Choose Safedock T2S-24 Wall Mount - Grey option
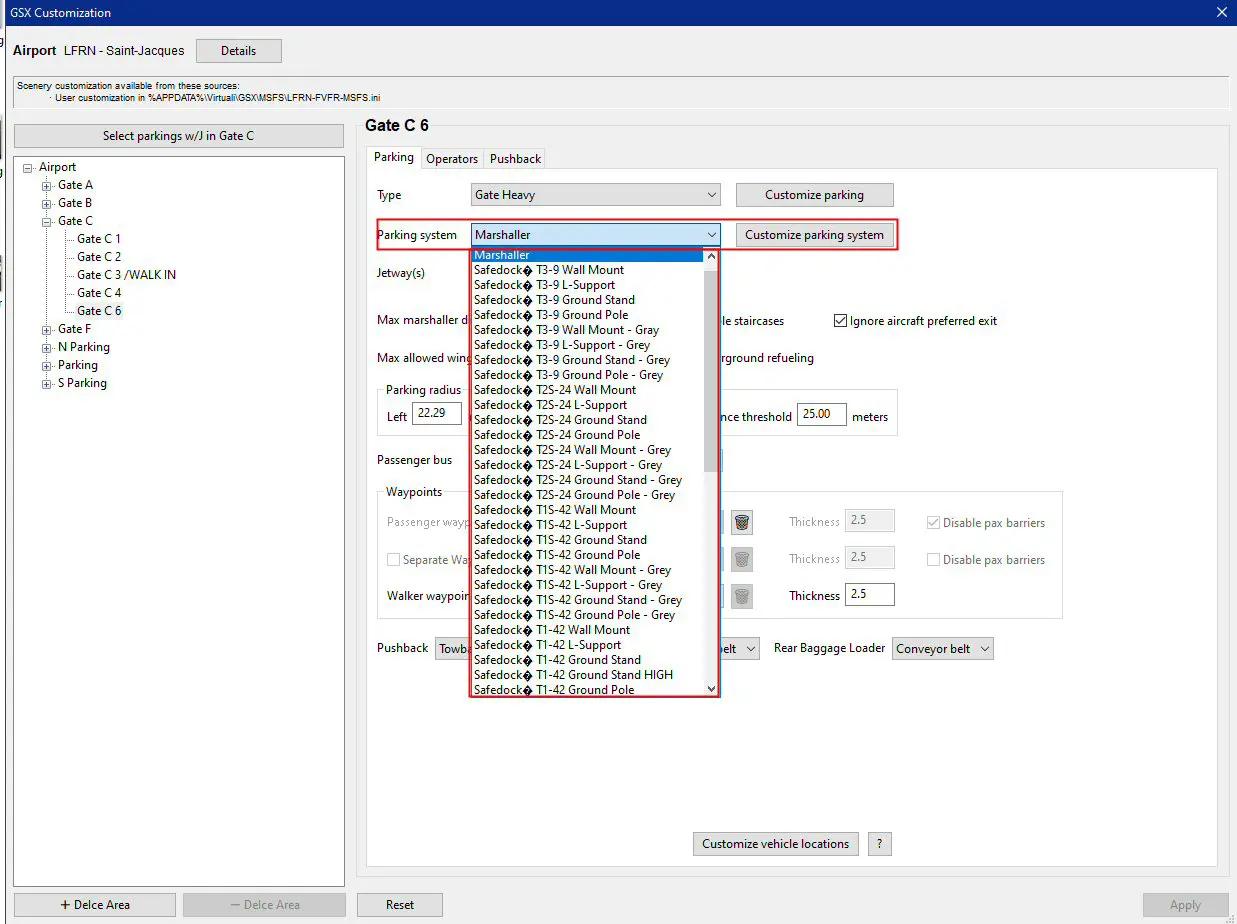The image size is (1237, 924). tap(588, 450)
